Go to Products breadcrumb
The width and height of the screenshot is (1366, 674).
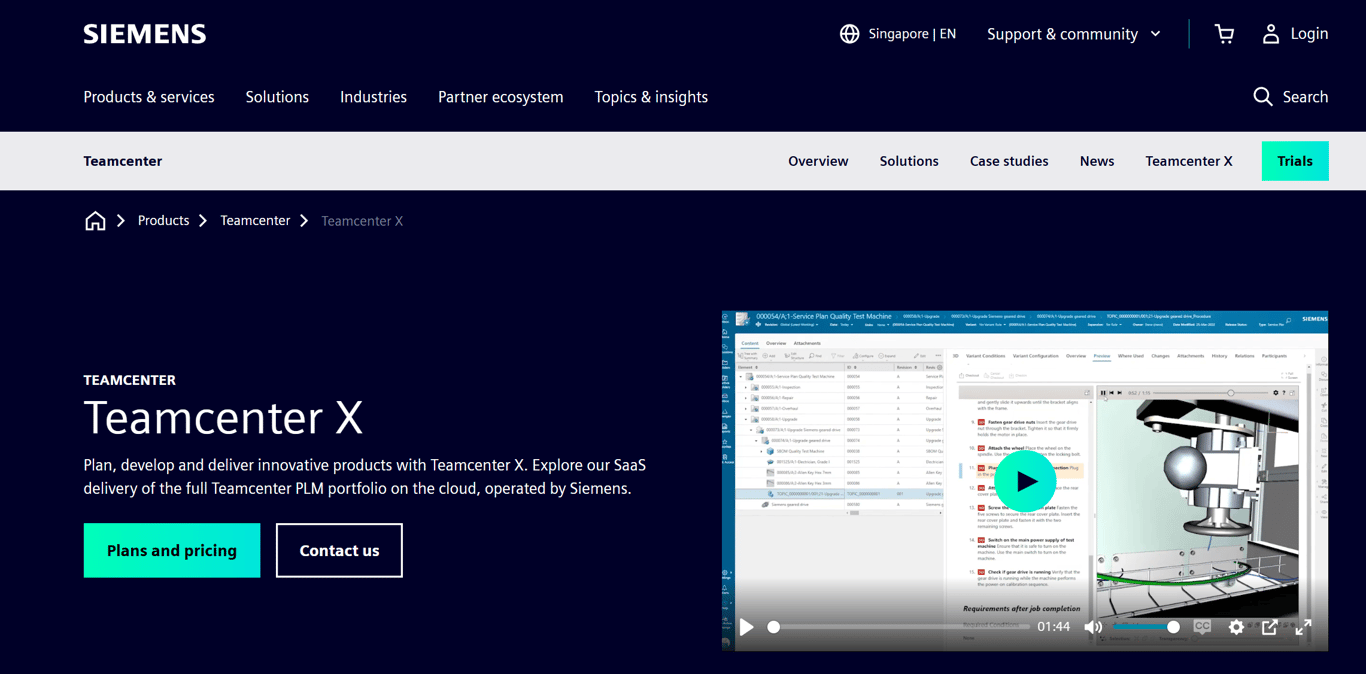163,221
